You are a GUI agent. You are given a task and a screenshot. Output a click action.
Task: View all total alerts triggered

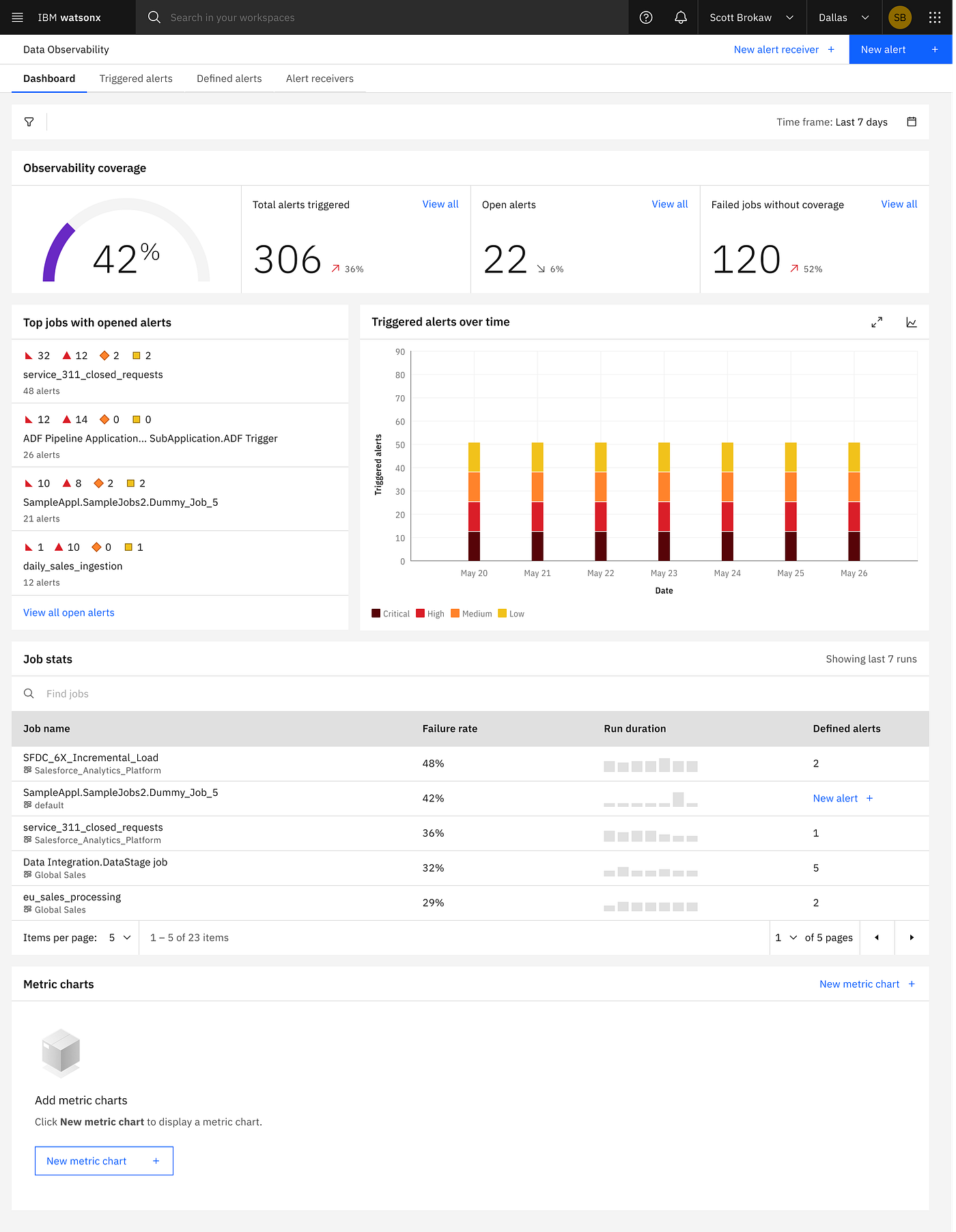(x=440, y=204)
